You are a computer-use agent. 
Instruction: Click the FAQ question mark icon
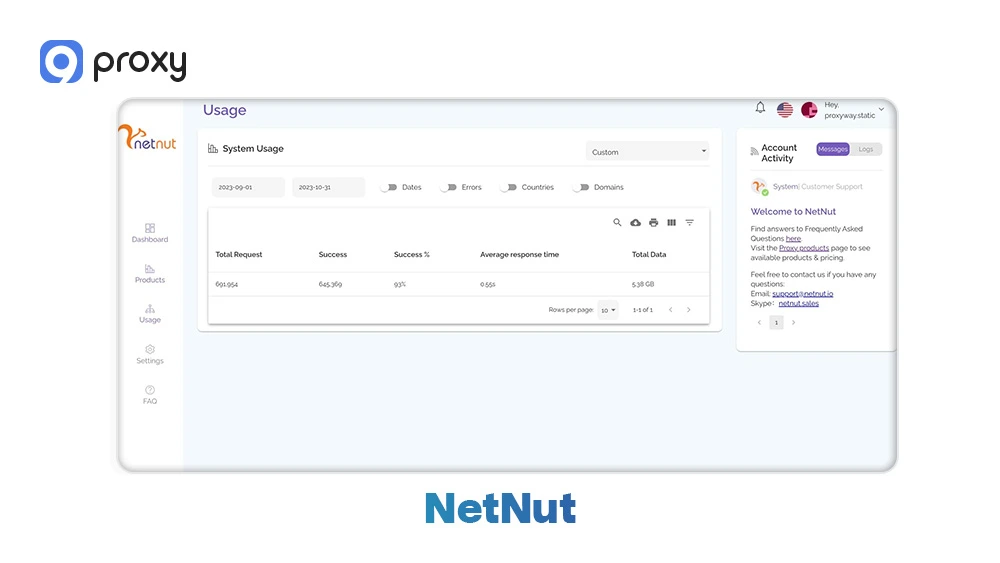[x=150, y=390]
